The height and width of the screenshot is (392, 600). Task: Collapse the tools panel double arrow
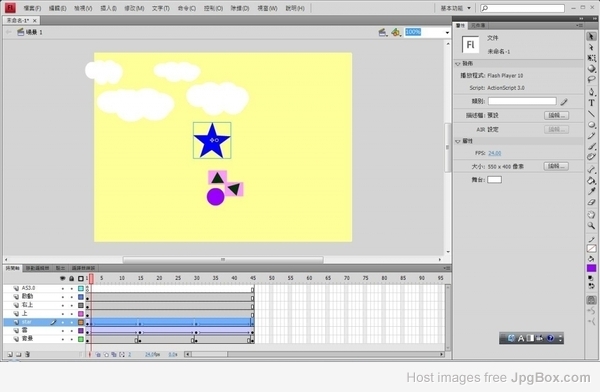coord(594,18)
